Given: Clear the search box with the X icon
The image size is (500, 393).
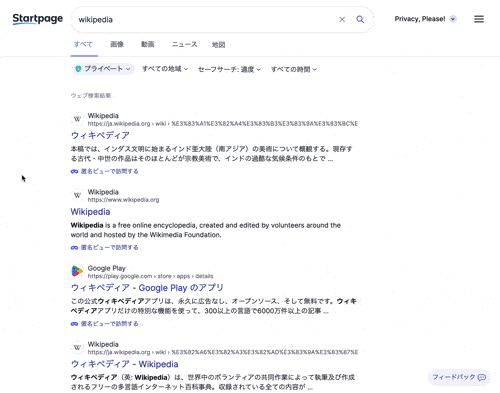Looking at the screenshot, I should click(x=342, y=19).
